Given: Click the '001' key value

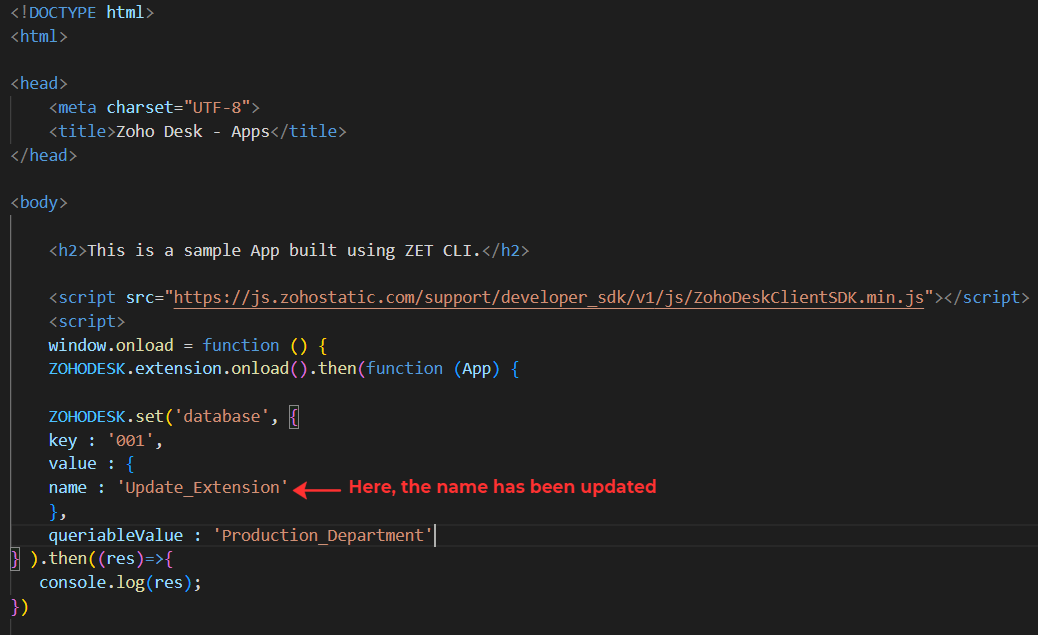Looking at the screenshot, I should pos(130,441).
